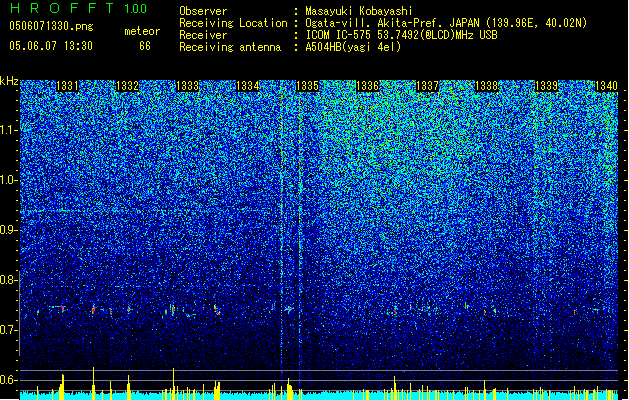This screenshot has width=629, height=400.
Task: Click ICOM IC-575 53.7492 MHz USB text
Action: (402, 35)
